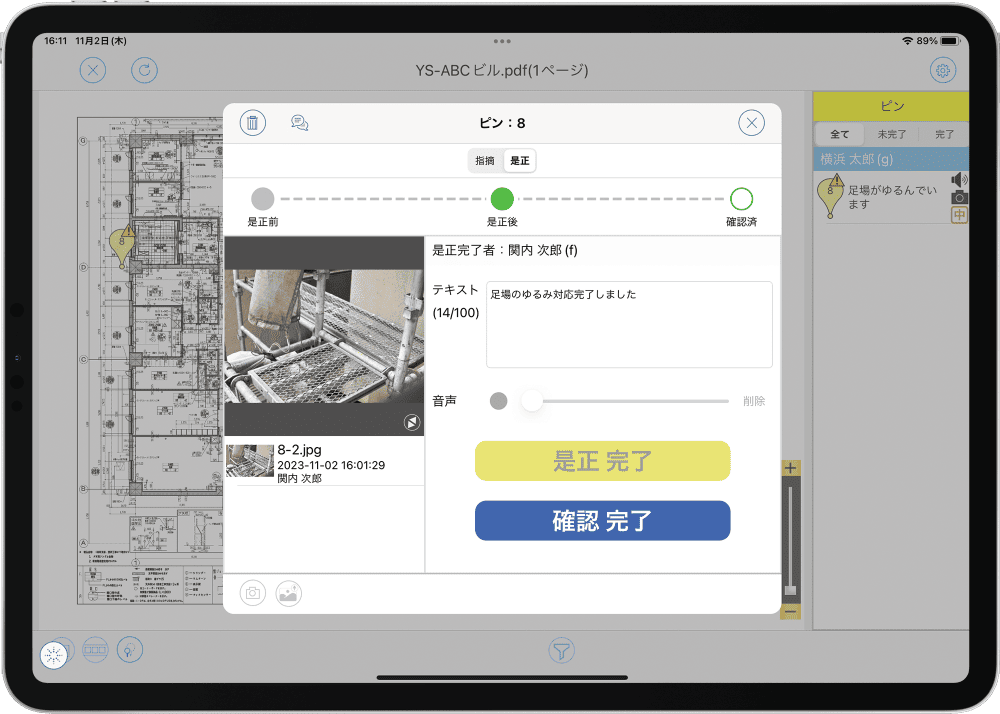Click the reload icon in the top bar

(145, 70)
